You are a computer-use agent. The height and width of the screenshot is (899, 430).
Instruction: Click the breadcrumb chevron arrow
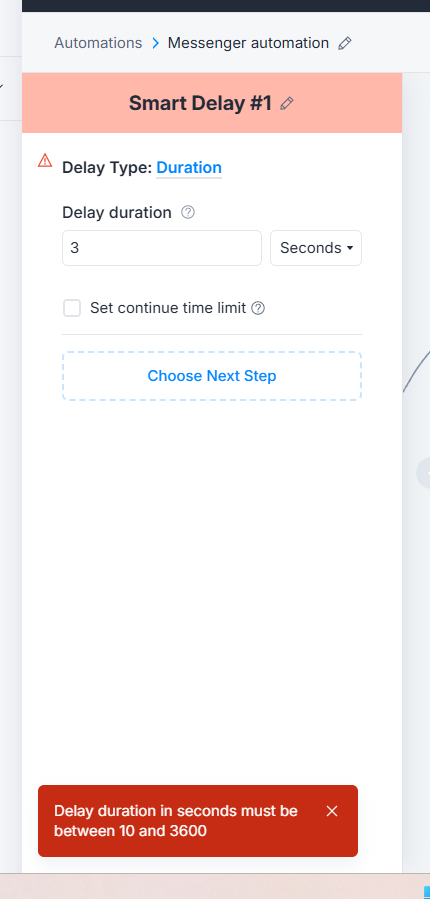(x=155, y=44)
